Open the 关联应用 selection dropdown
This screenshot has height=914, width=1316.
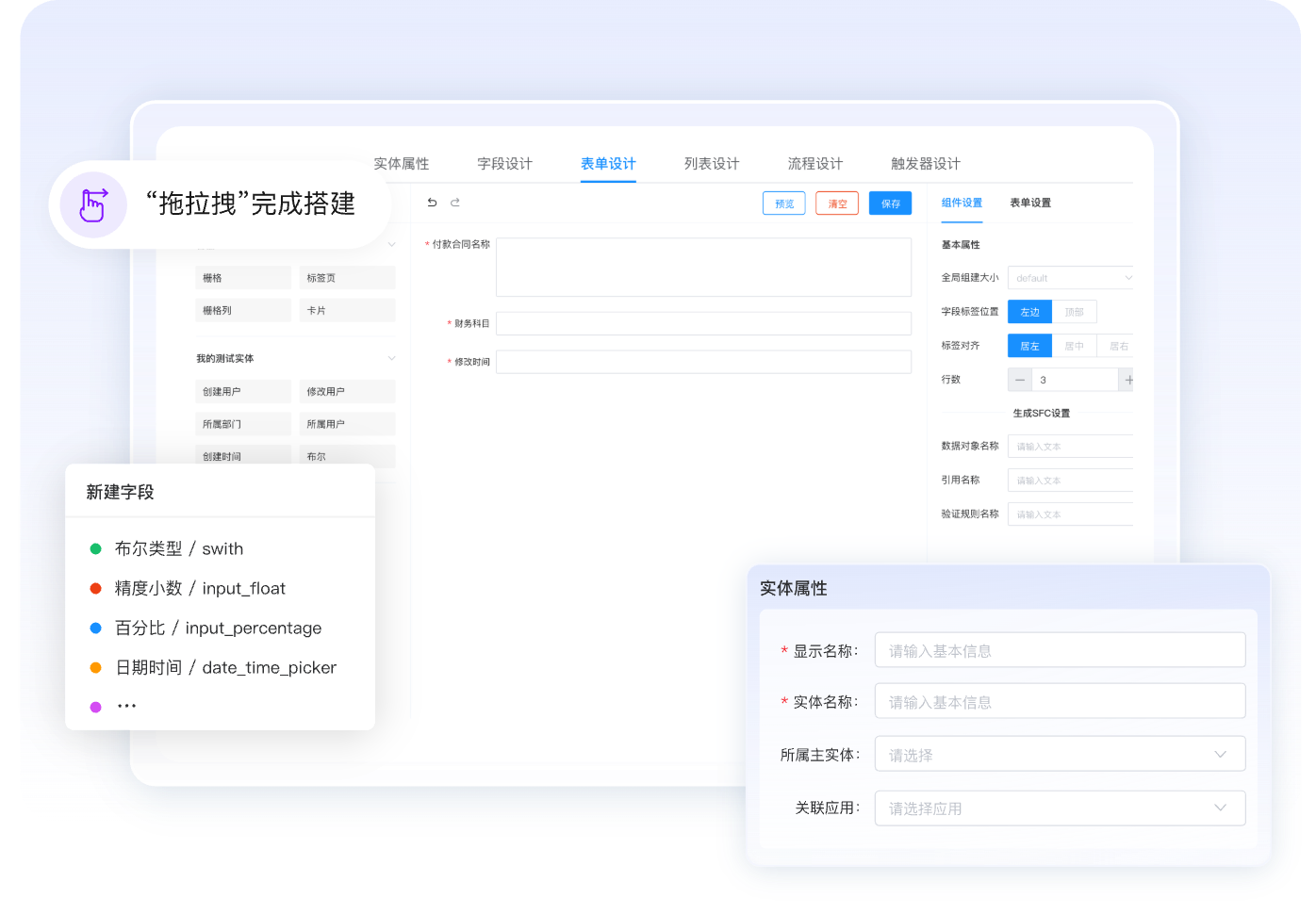point(1060,808)
